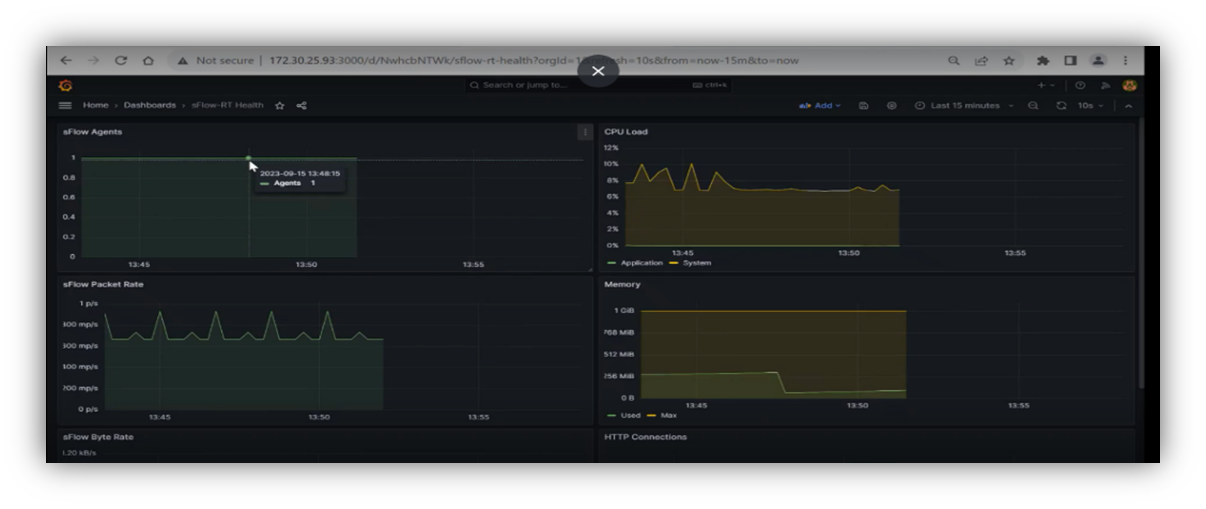Screen dimensions: 1206x509
Task: Zoom out the time range
Action: point(1034,105)
